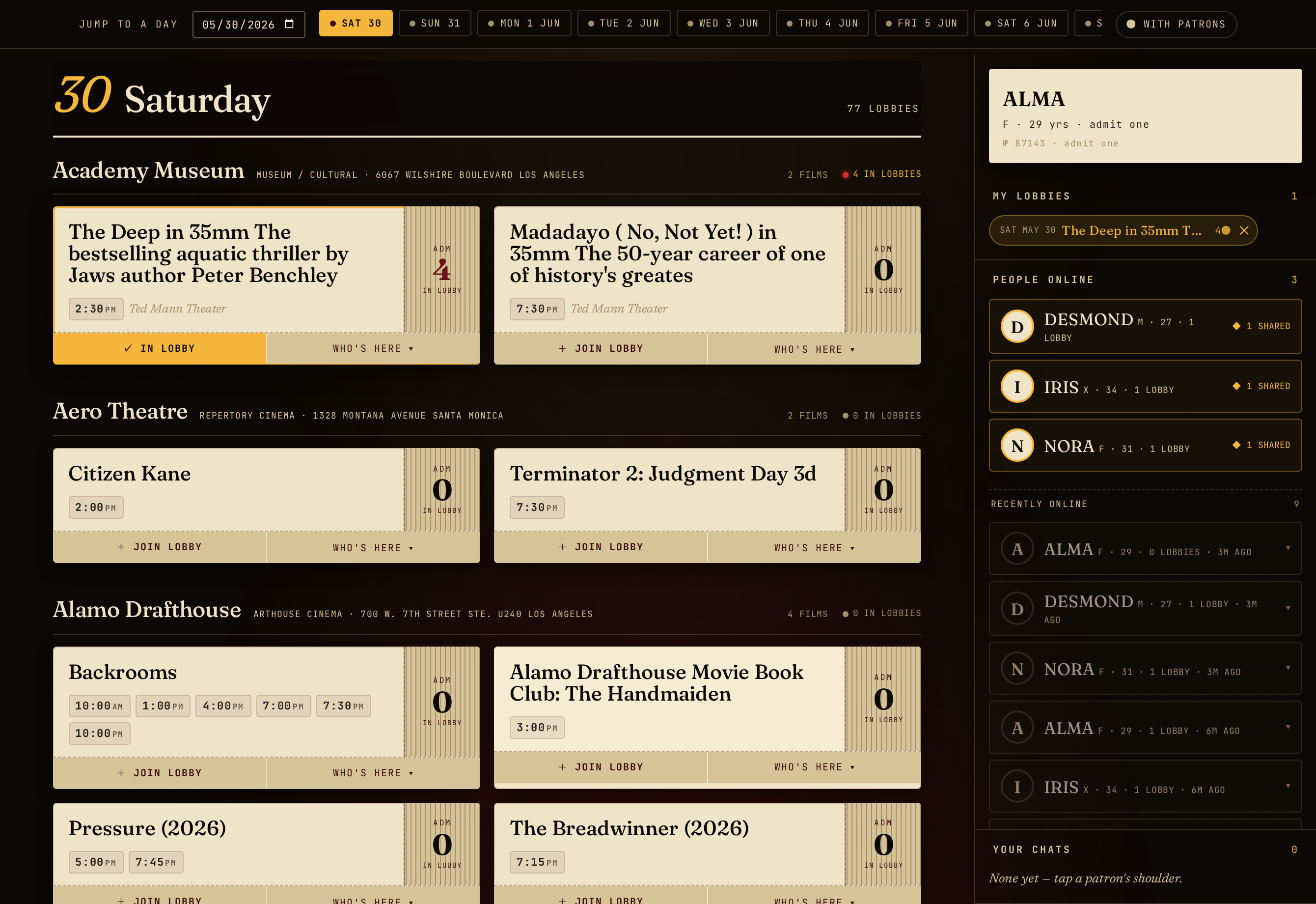Expand recently online Alma 3m ago row
This screenshot has width=1316, height=904.
[x=1145, y=548]
